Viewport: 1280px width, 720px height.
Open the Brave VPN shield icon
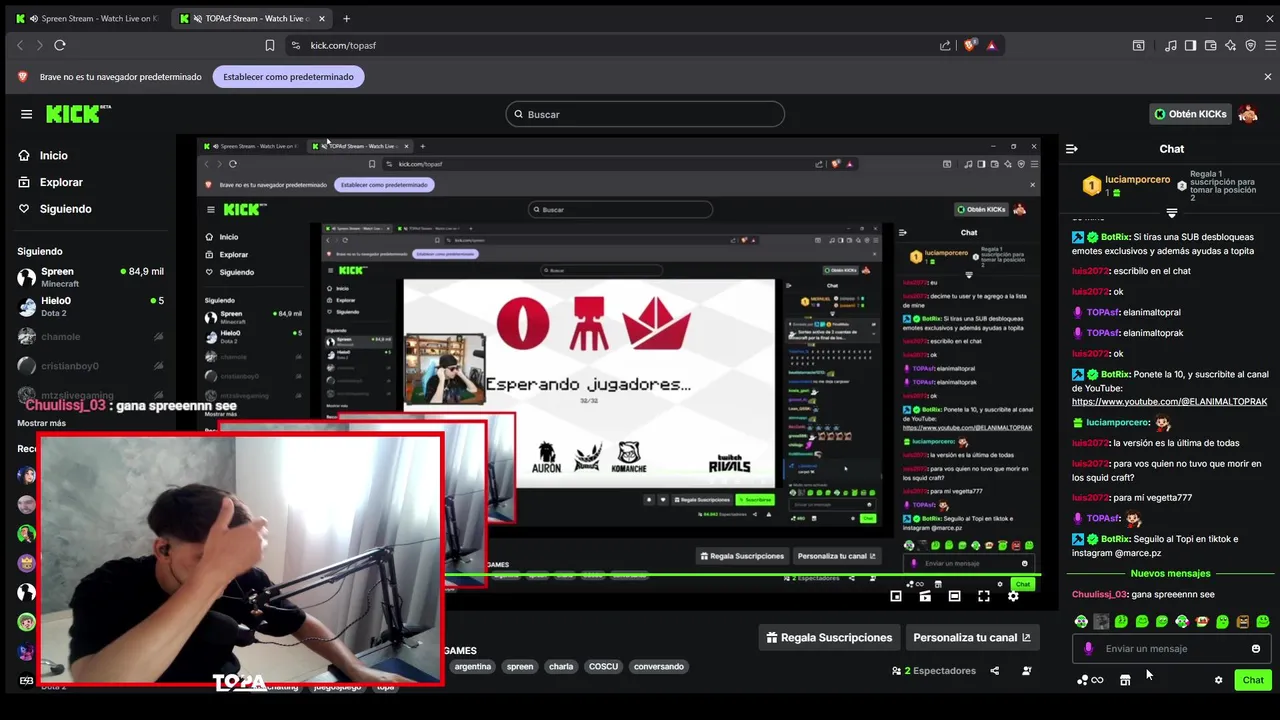tap(1250, 45)
